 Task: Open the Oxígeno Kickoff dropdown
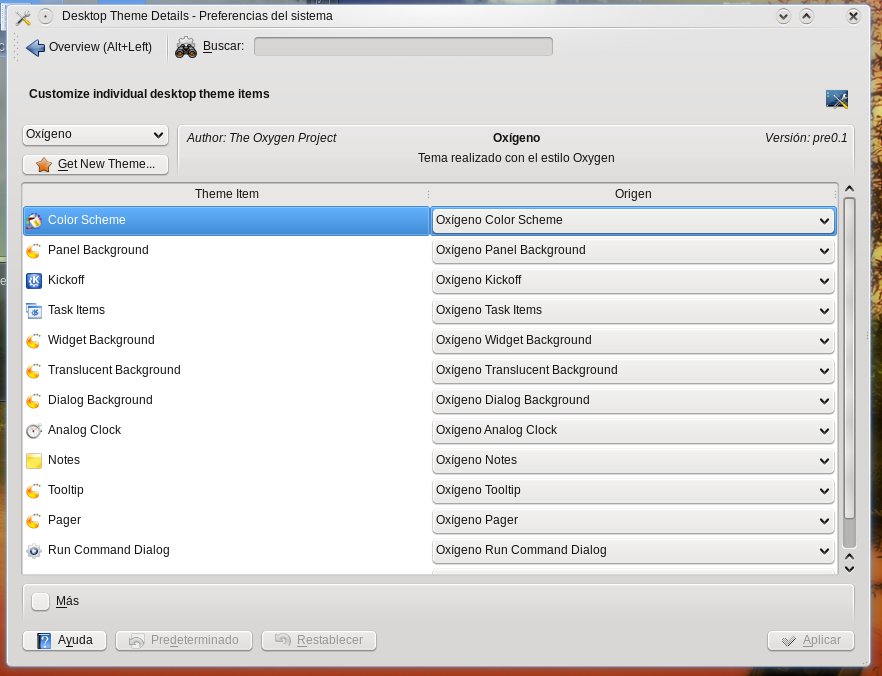pos(633,280)
